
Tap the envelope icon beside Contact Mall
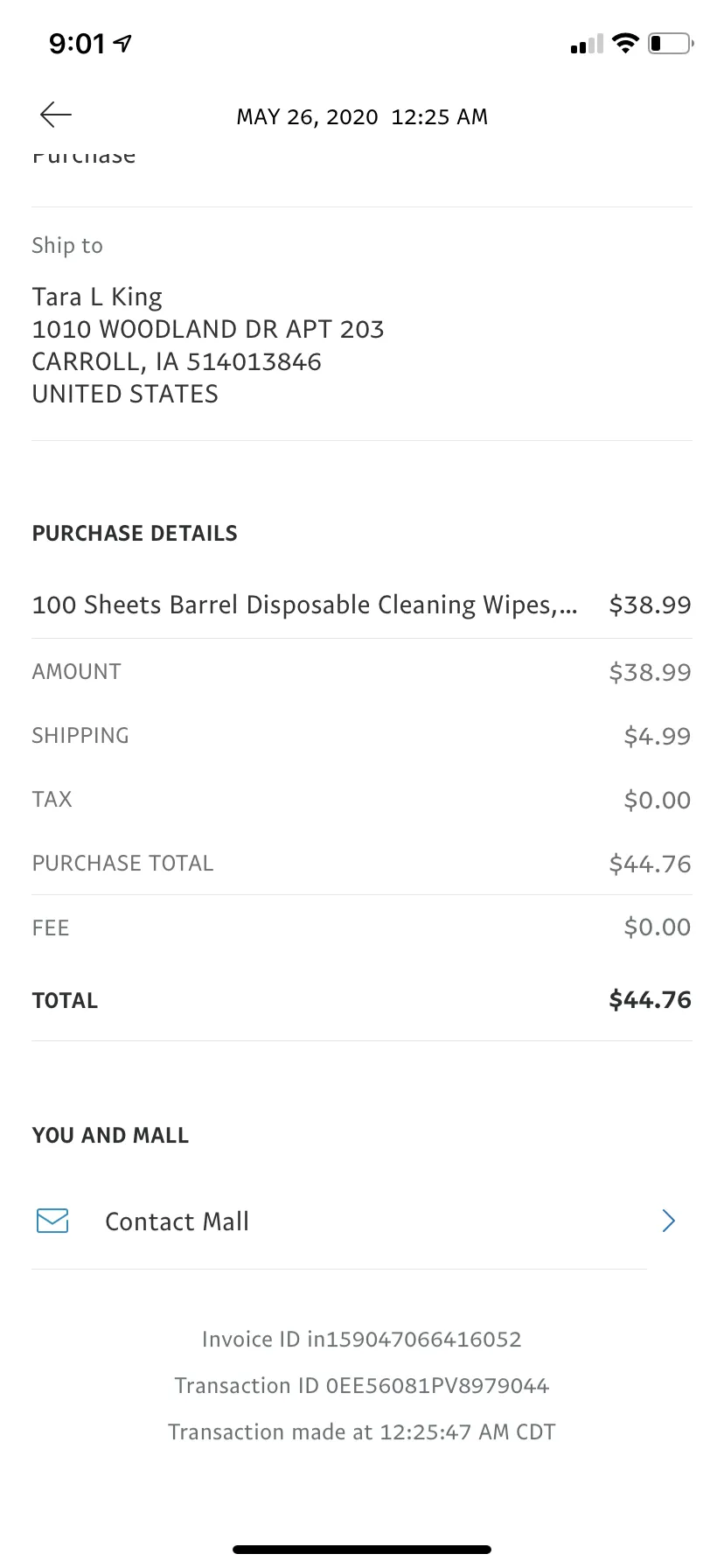tap(52, 1221)
